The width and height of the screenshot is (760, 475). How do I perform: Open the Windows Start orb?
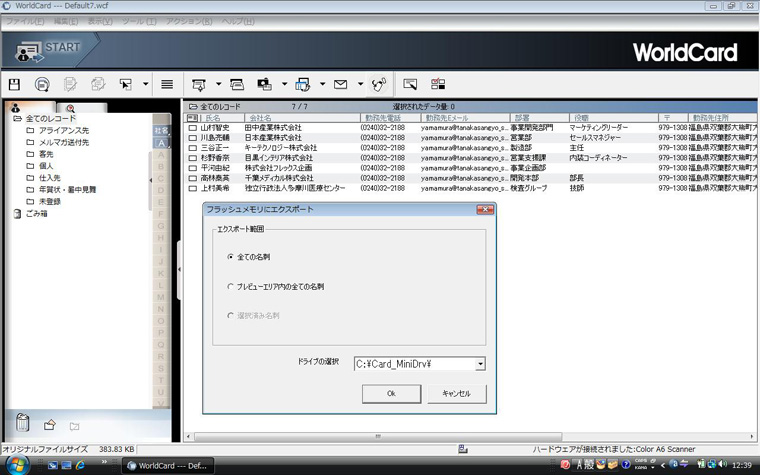point(17,465)
